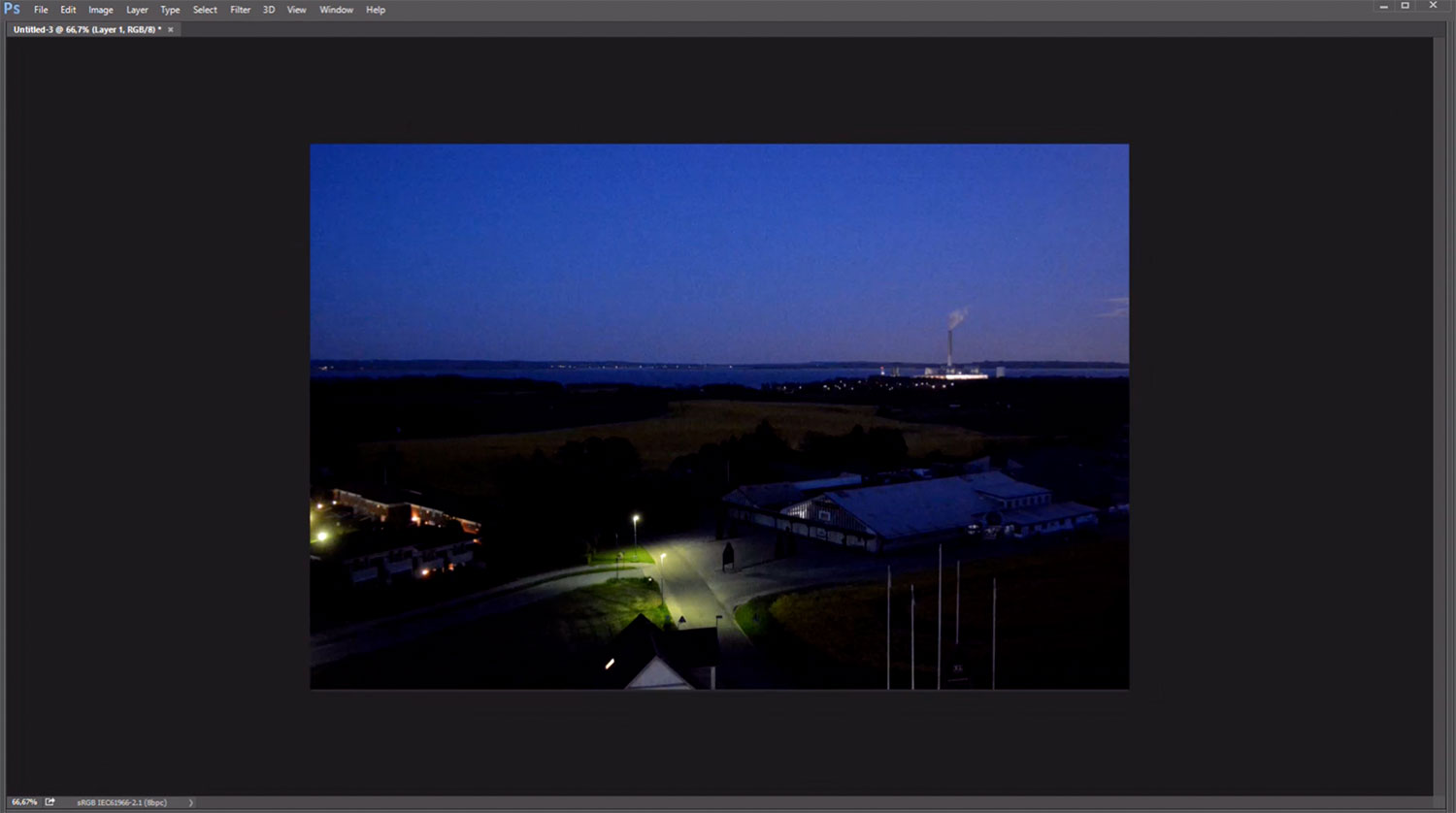Select the Untitled-3 document tab

[86, 30]
